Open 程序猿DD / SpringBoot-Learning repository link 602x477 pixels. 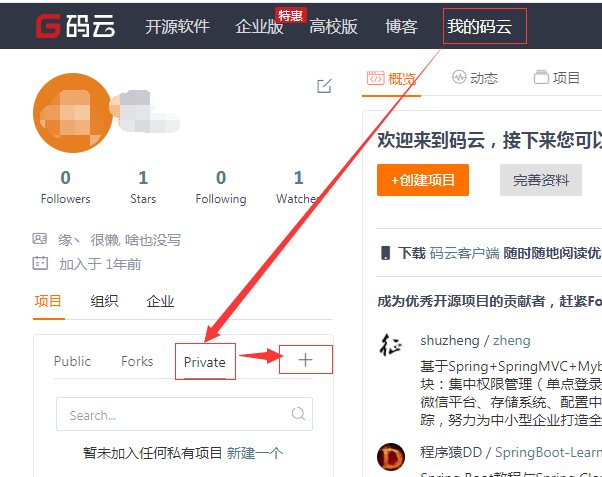point(511,453)
